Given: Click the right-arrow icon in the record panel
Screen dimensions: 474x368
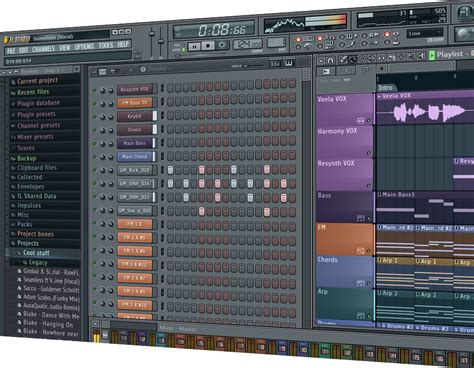Looking at the screenshot, I should 374,42.
